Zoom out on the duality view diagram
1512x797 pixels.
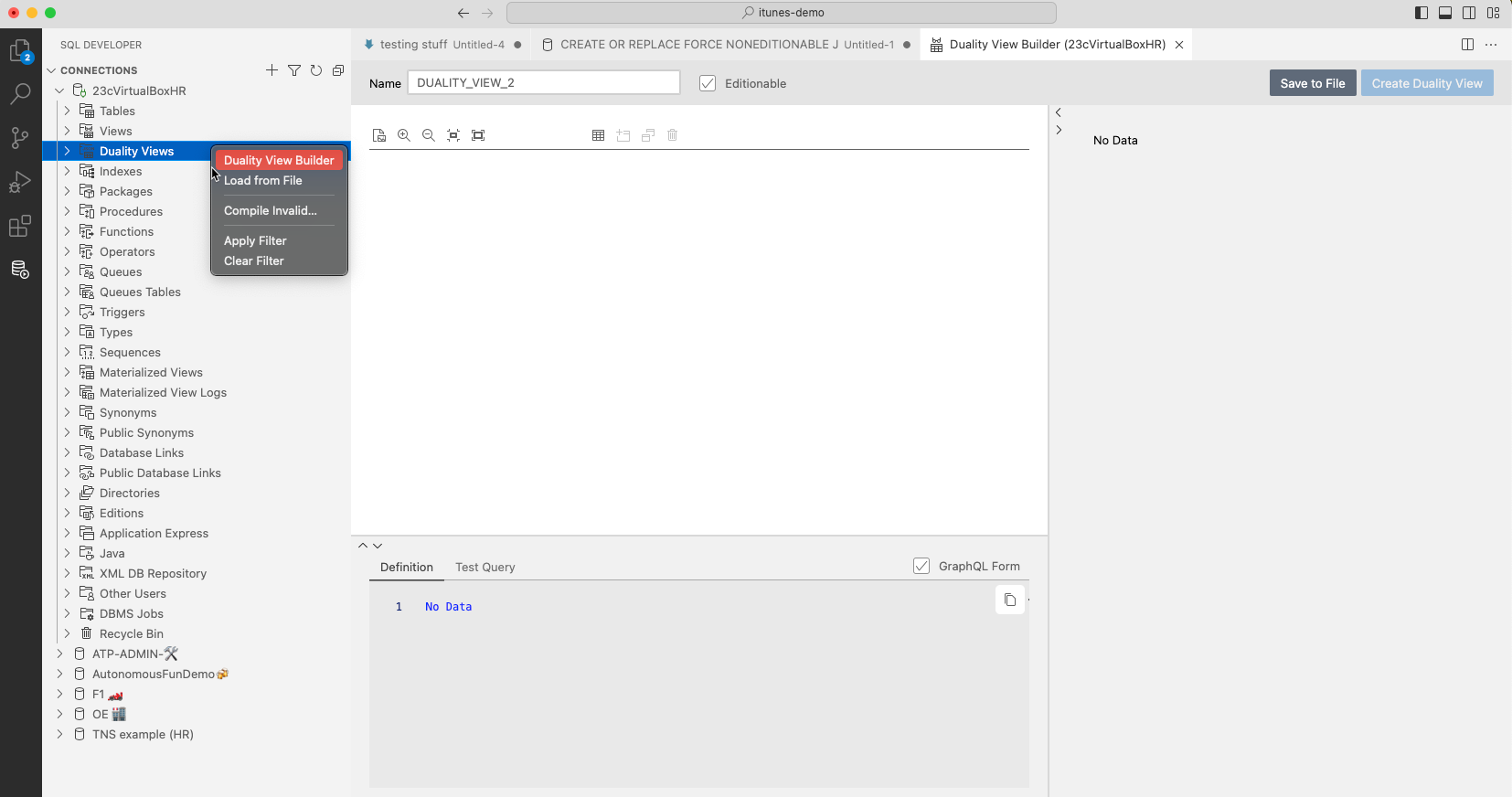tap(429, 135)
